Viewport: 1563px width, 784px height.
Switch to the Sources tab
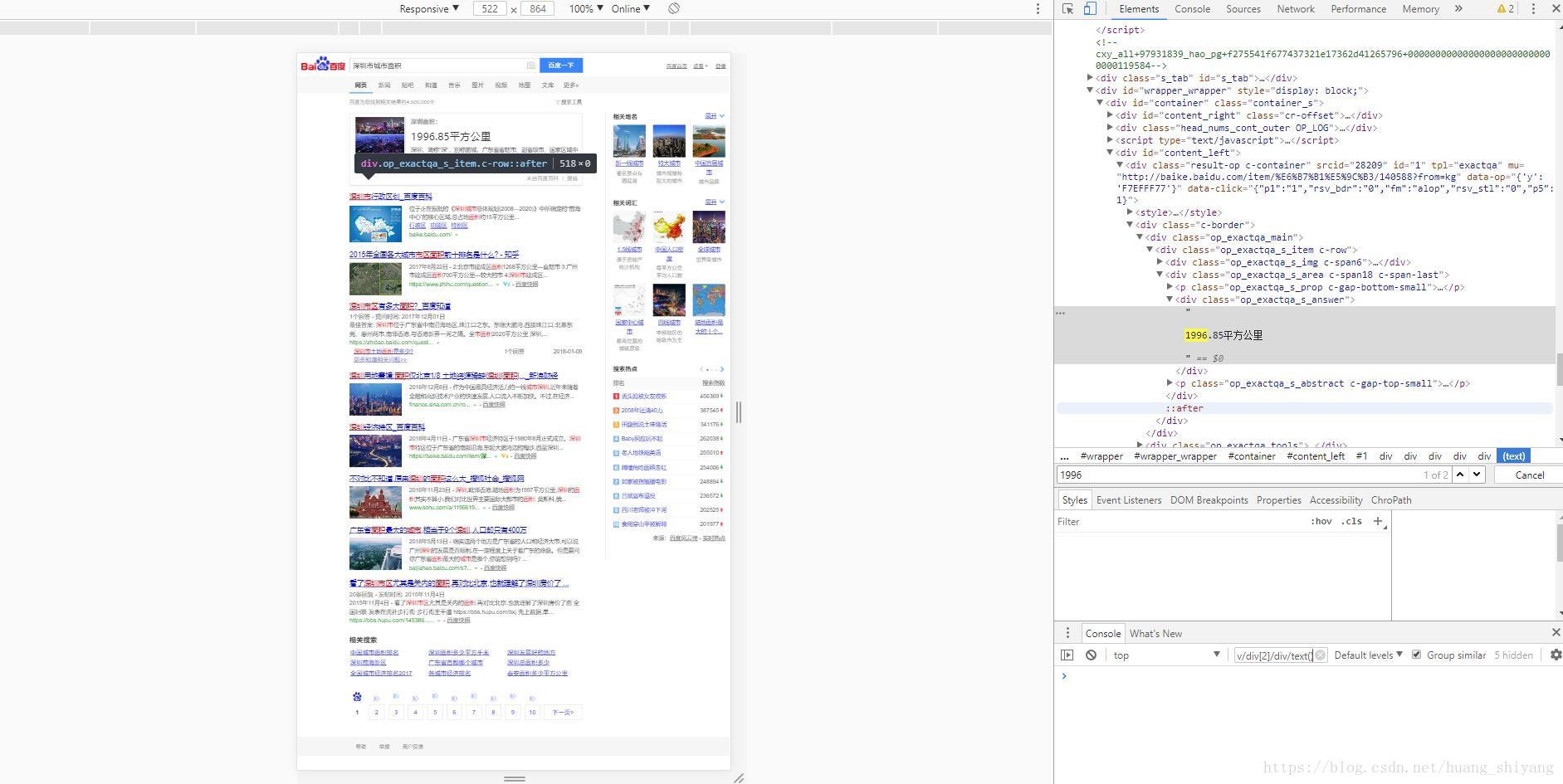[x=1243, y=9]
